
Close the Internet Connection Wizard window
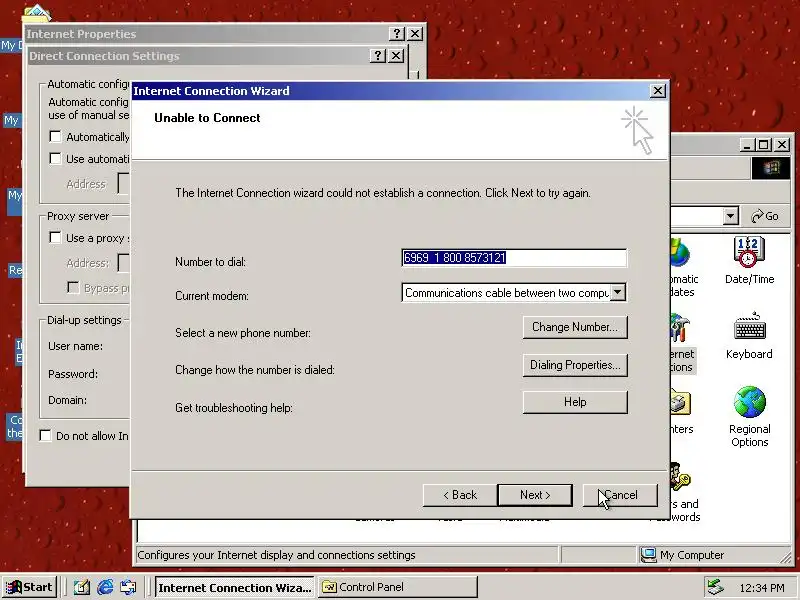click(658, 91)
